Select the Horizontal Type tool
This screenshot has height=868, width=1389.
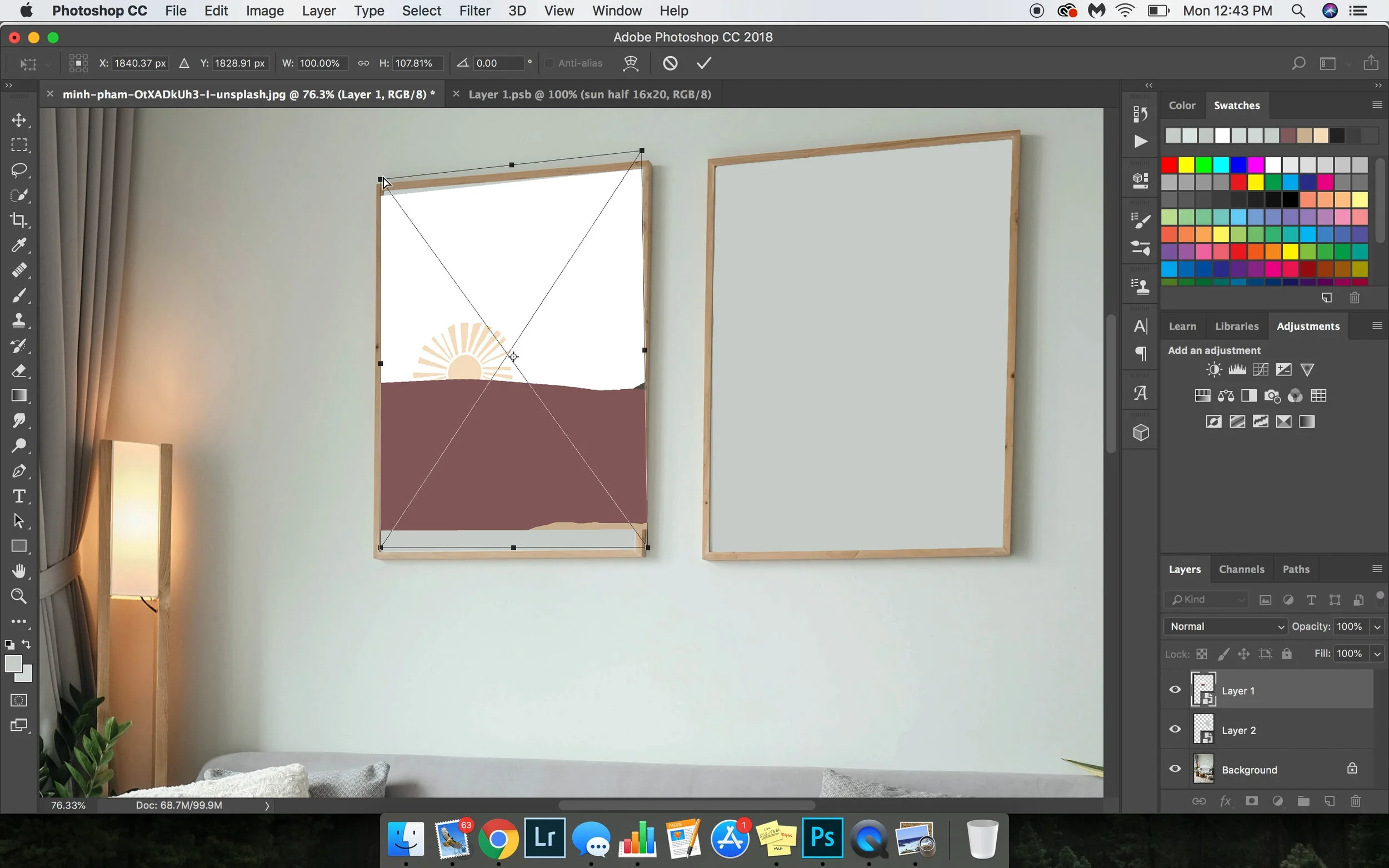pyautogui.click(x=19, y=496)
